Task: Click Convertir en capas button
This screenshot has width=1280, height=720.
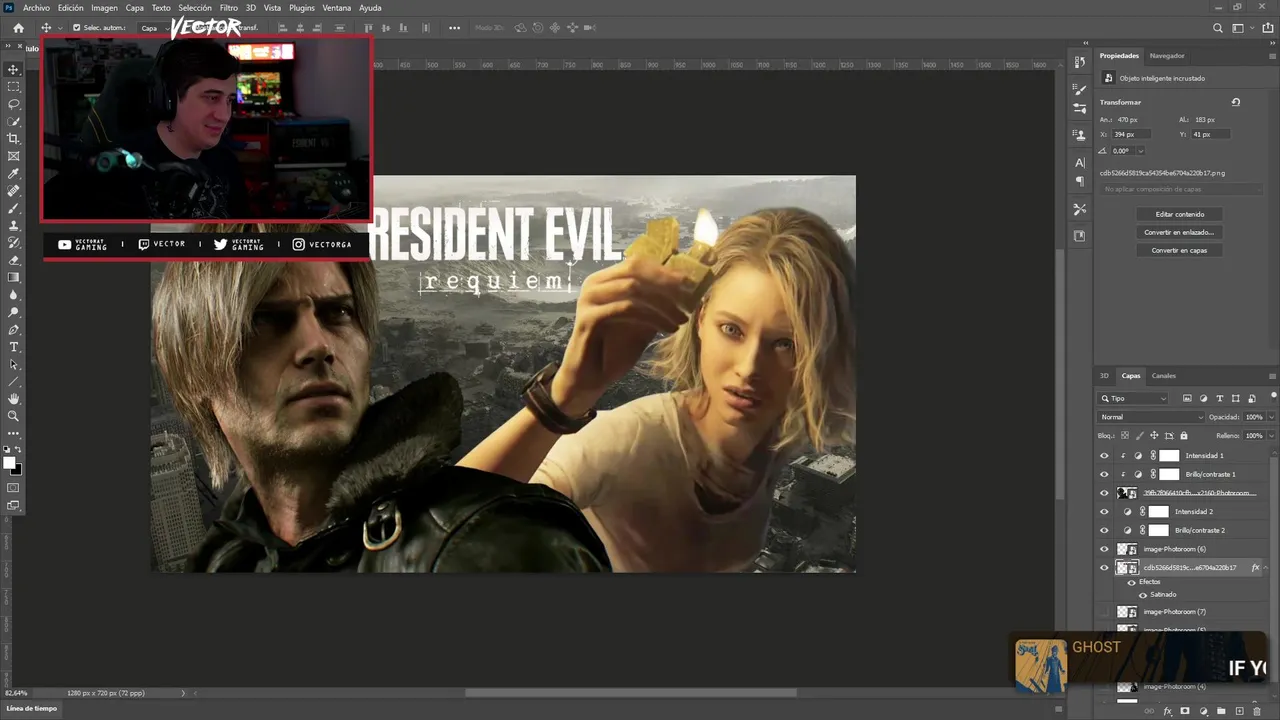Action: 1180,250
